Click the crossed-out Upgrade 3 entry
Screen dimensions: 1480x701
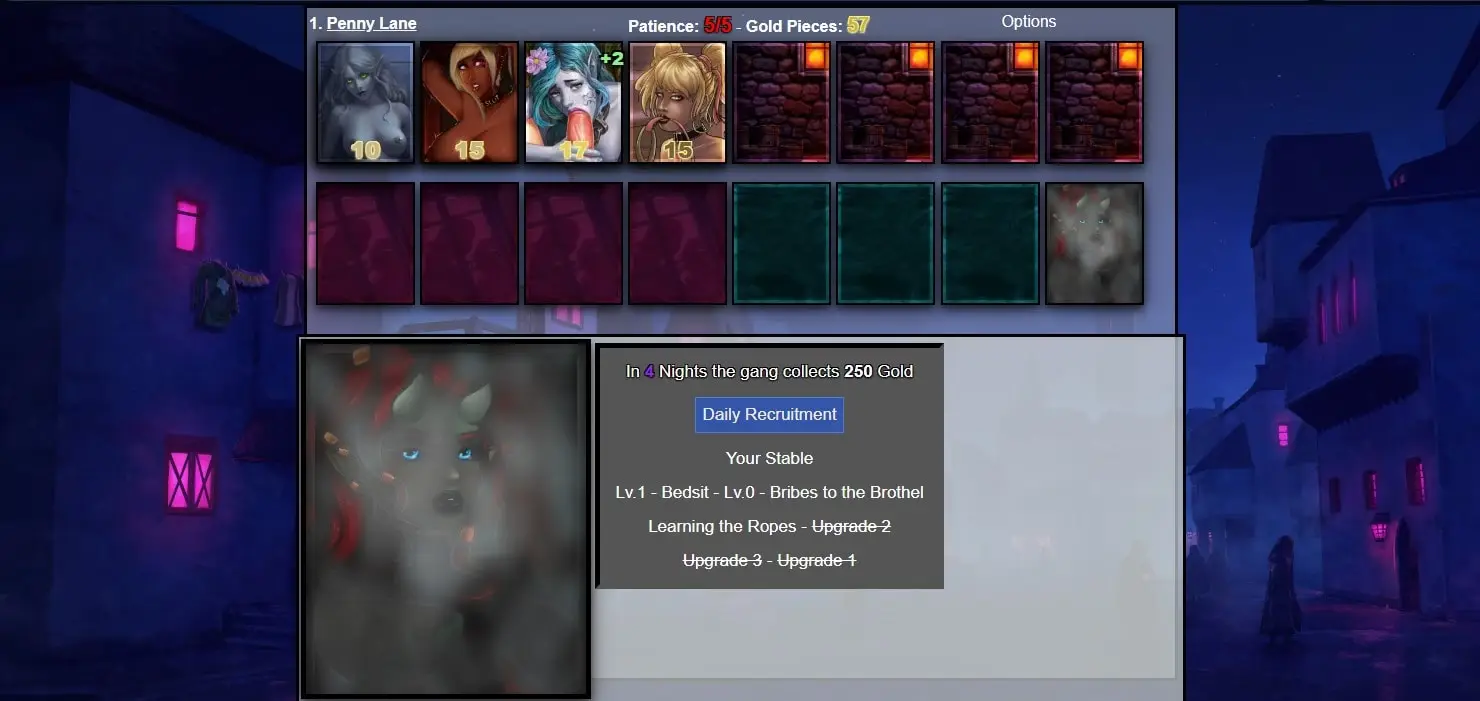(x=722, y=560)
